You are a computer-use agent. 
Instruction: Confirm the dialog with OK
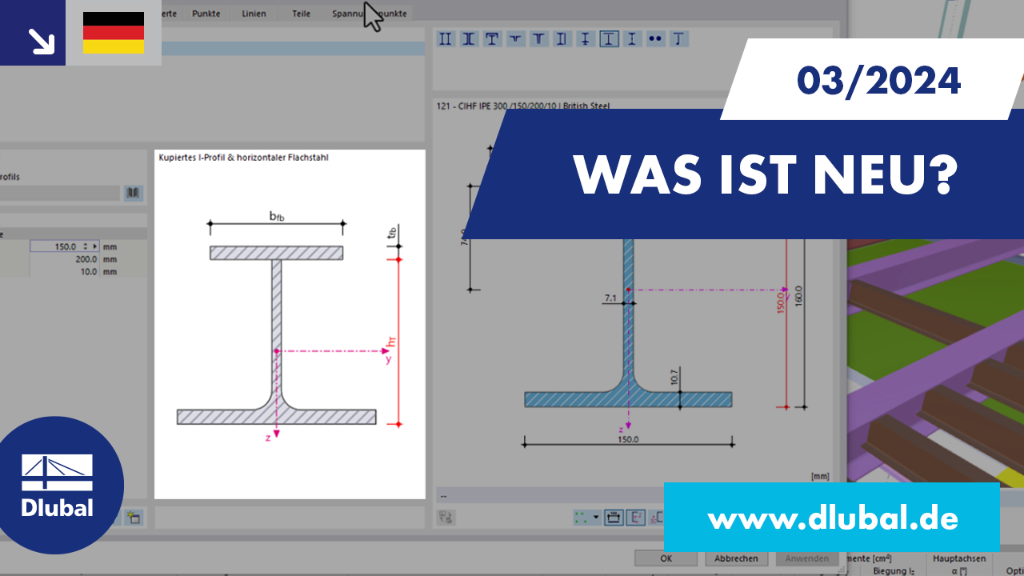point(665,558)
